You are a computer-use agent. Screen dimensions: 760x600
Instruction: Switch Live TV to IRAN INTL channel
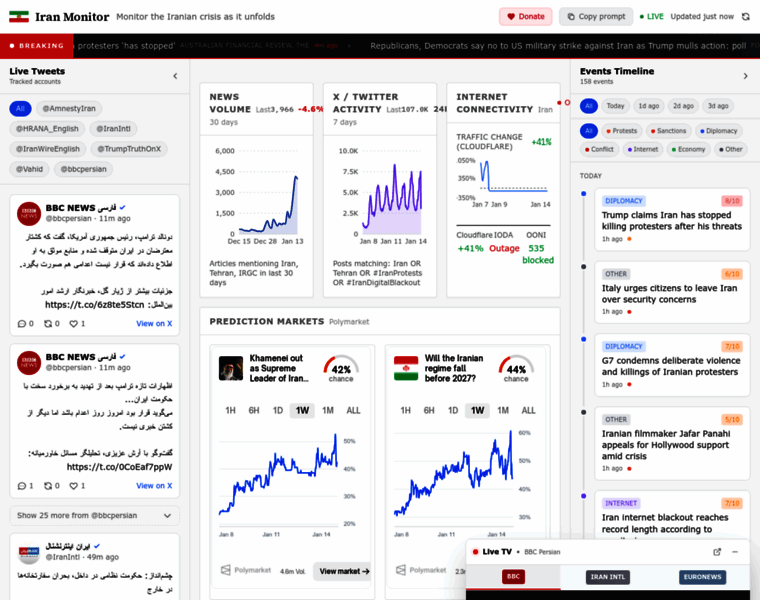pyautogui.click(x=608, y=577)
